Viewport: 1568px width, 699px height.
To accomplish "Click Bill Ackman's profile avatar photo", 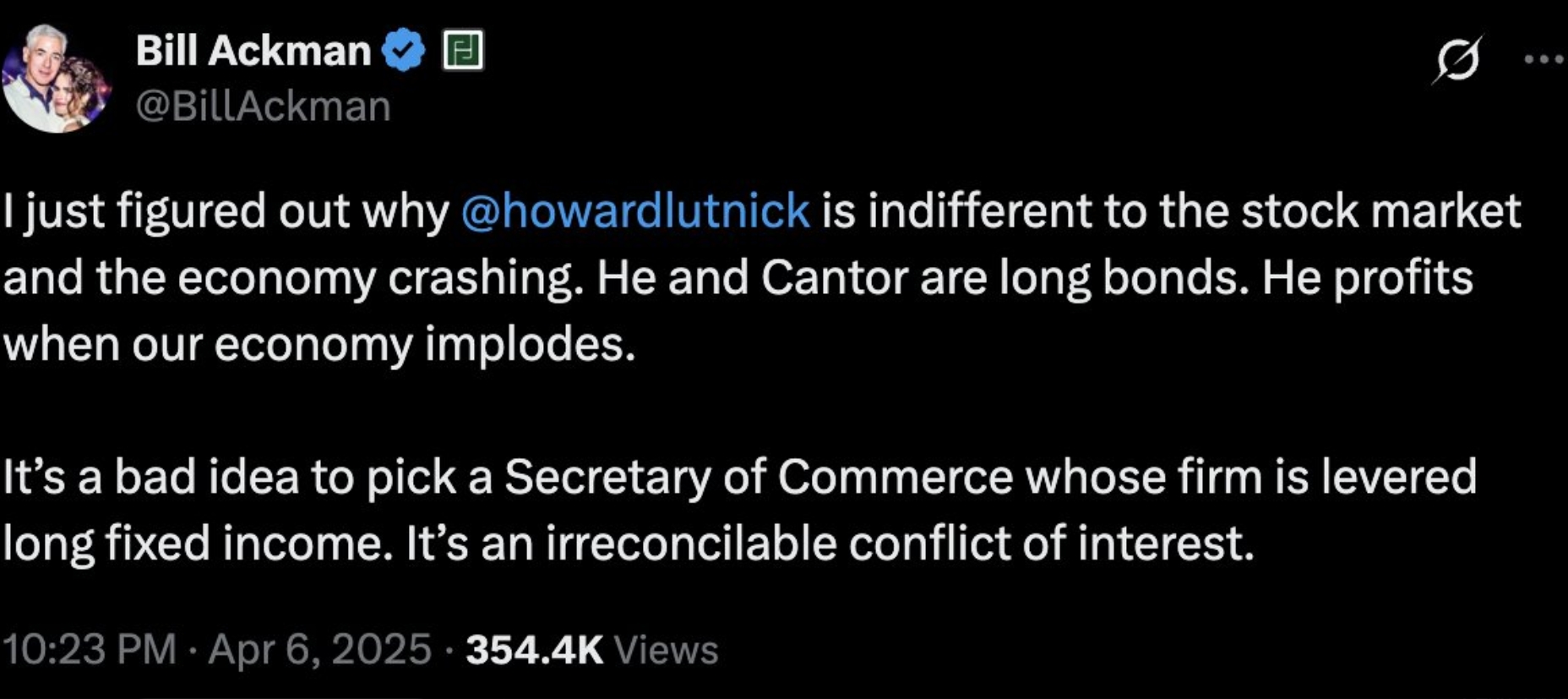I will (57, 79).
